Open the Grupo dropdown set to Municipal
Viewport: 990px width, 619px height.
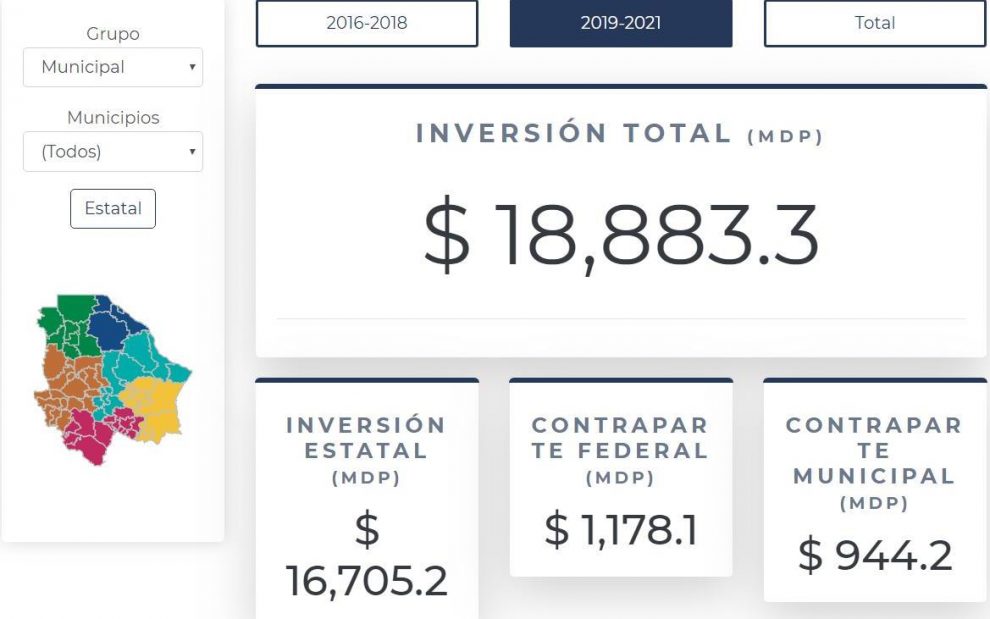click(113, 67)
